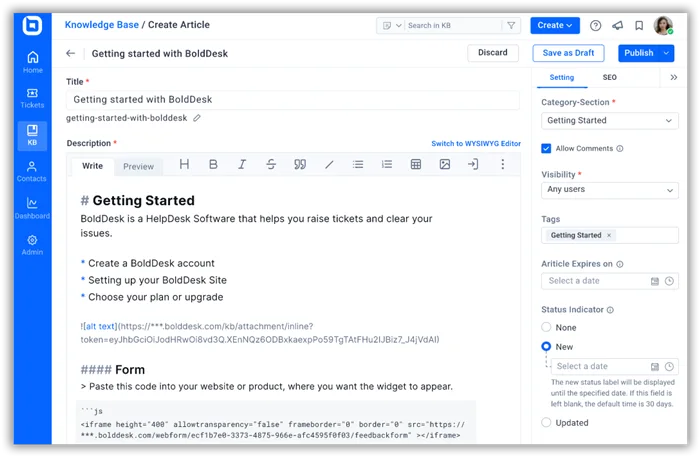This screenshot has height=457, width=700.
Task: Open Admin settings in sidebar
Action: pyautogui.click(x=32, y=245)
